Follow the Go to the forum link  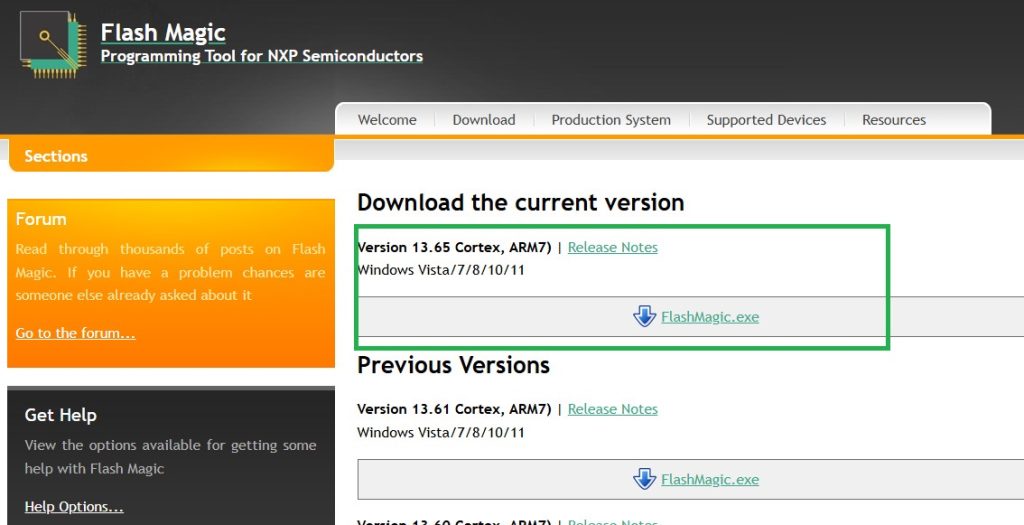(x=75, y=333)
